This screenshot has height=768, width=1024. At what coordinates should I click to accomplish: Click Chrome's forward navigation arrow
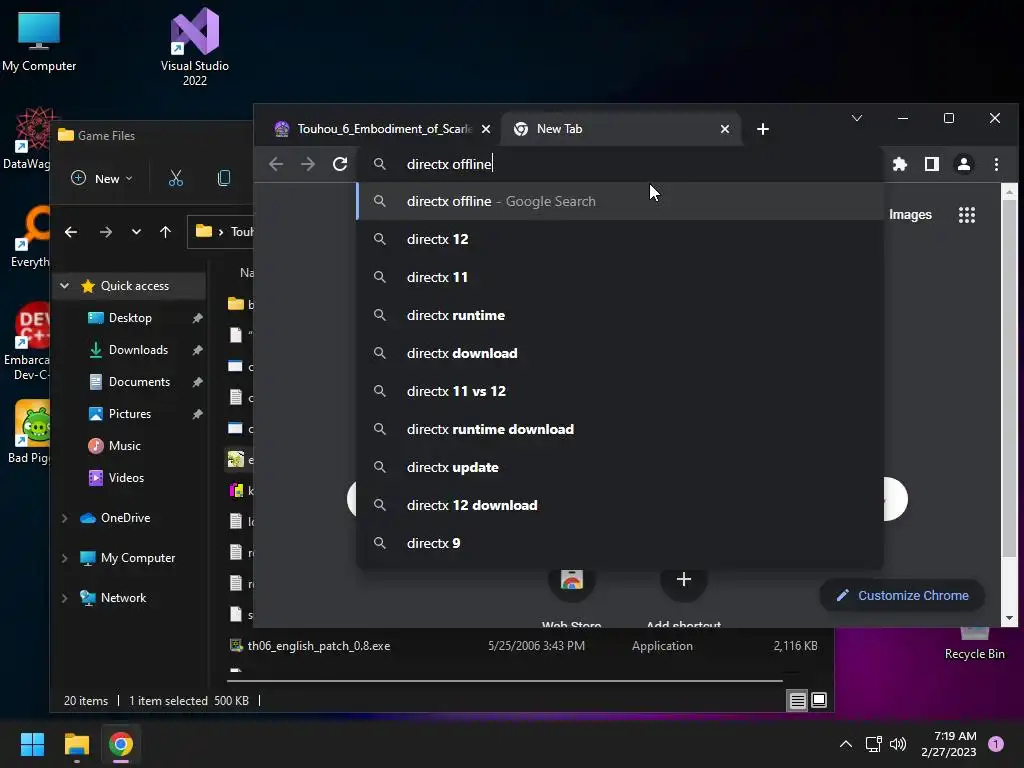coord(308,164)
